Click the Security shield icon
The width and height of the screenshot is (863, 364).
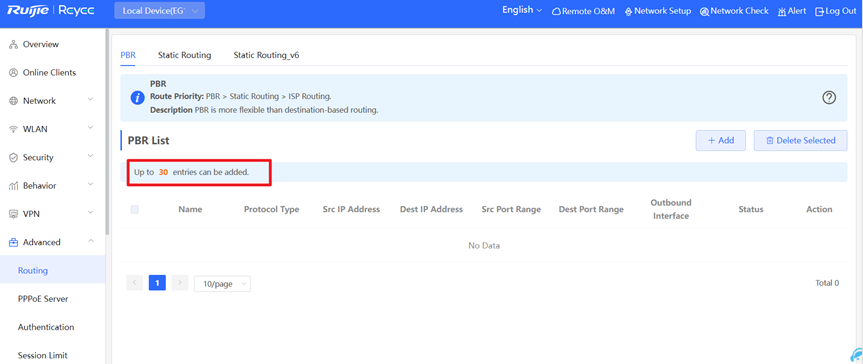14,157
